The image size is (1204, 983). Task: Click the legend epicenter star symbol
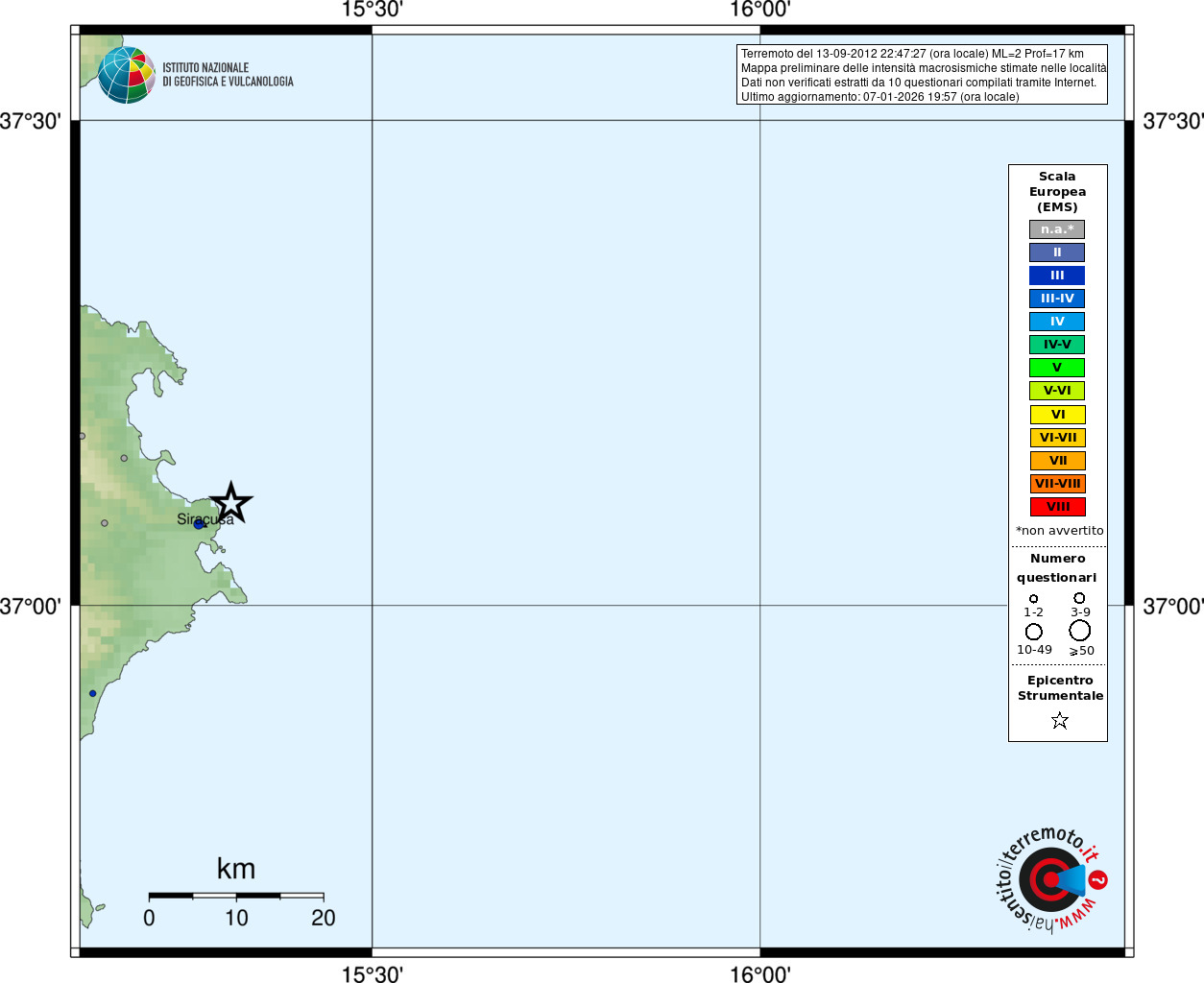pos(1060,720)
